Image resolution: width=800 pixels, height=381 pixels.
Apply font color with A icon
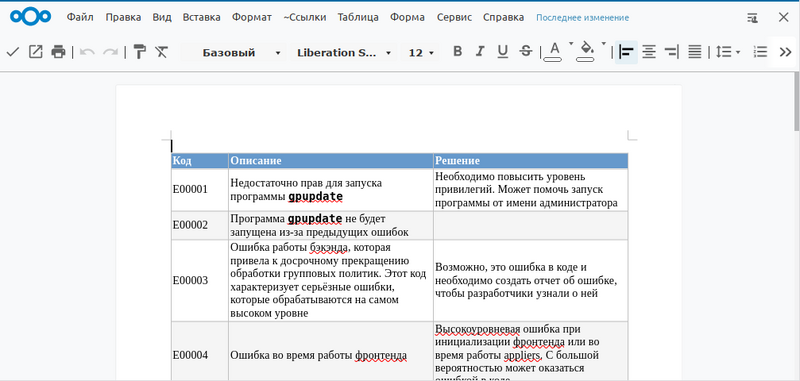(554, 48)
